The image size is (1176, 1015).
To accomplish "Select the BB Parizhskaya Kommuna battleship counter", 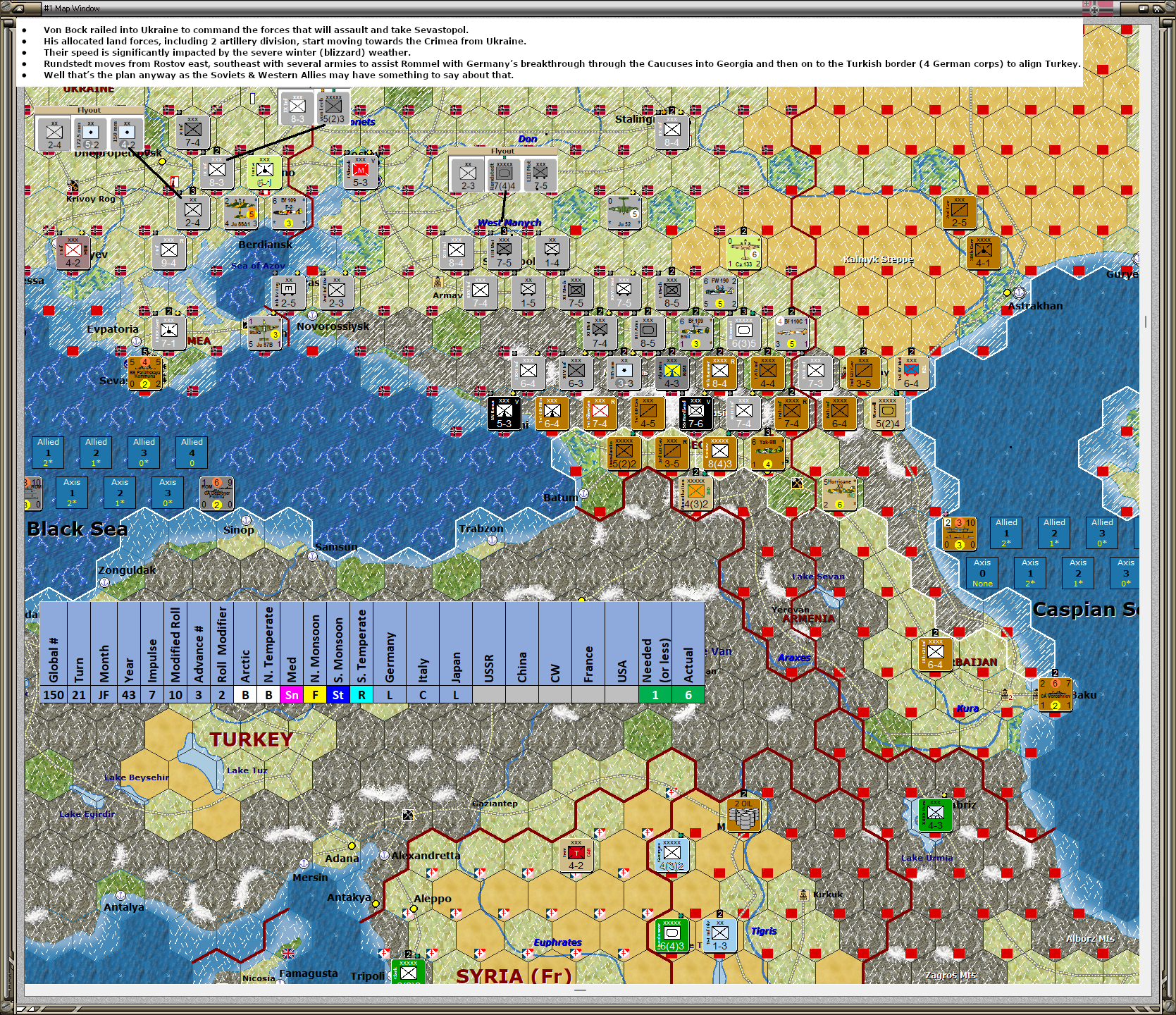I will point(144,373).
